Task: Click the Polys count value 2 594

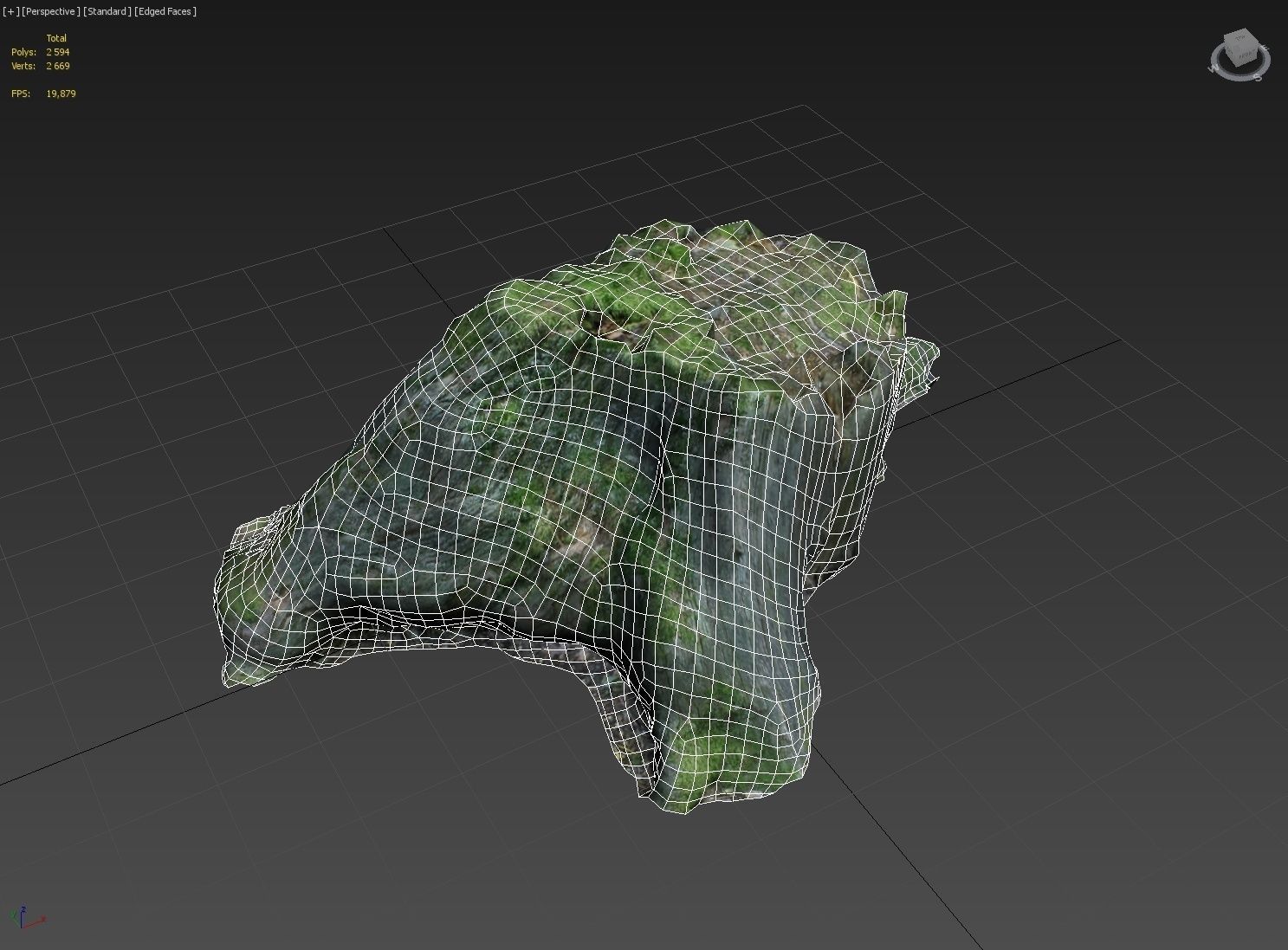Action: coord(58,52)
